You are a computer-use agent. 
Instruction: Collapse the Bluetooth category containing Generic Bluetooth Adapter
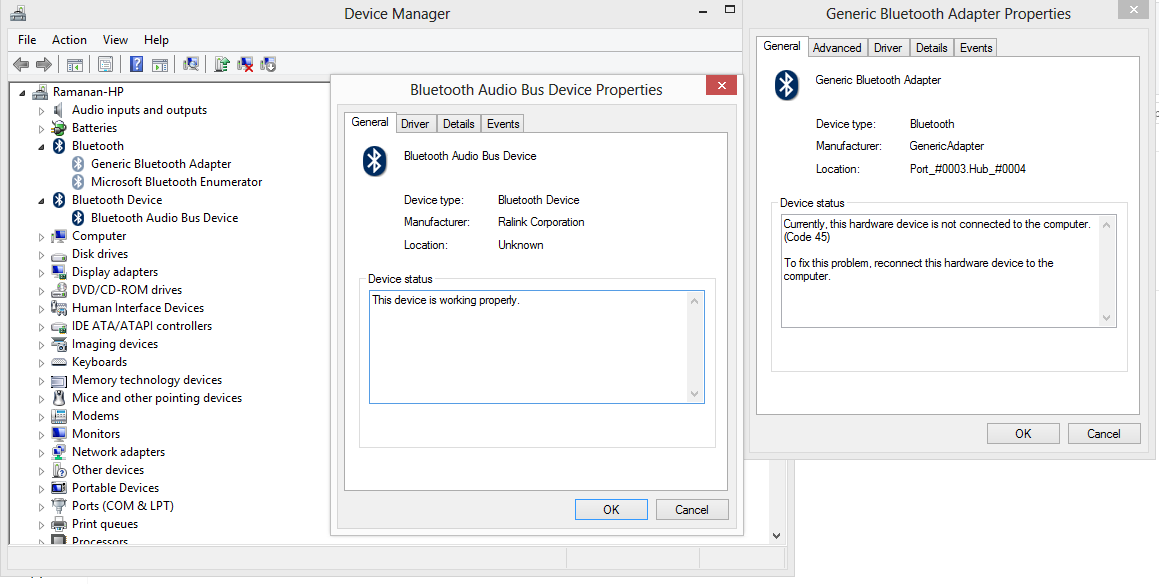[41, 146]
